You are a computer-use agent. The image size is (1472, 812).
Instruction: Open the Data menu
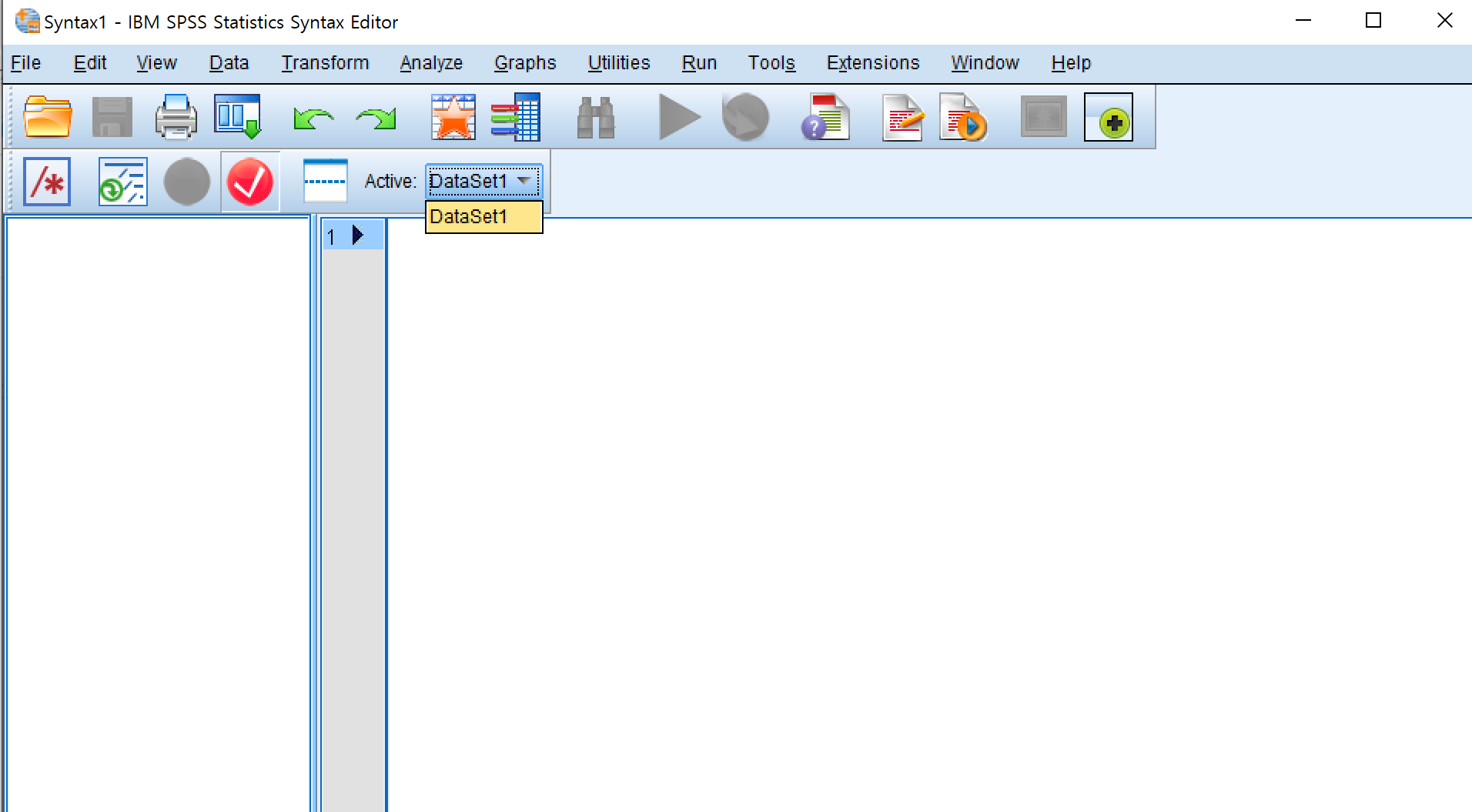(x=229, y=63)
